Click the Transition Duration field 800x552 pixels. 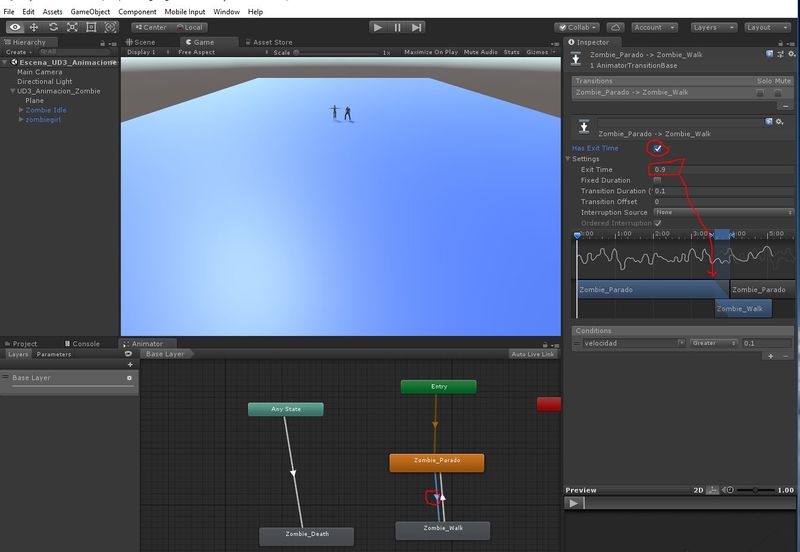(x=723, y=191)
